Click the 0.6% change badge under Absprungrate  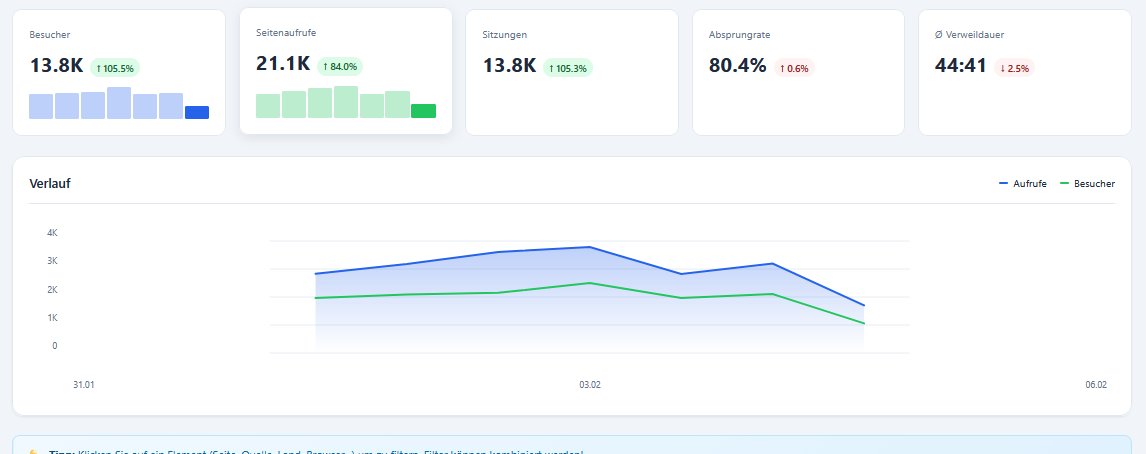click(794, 68)
